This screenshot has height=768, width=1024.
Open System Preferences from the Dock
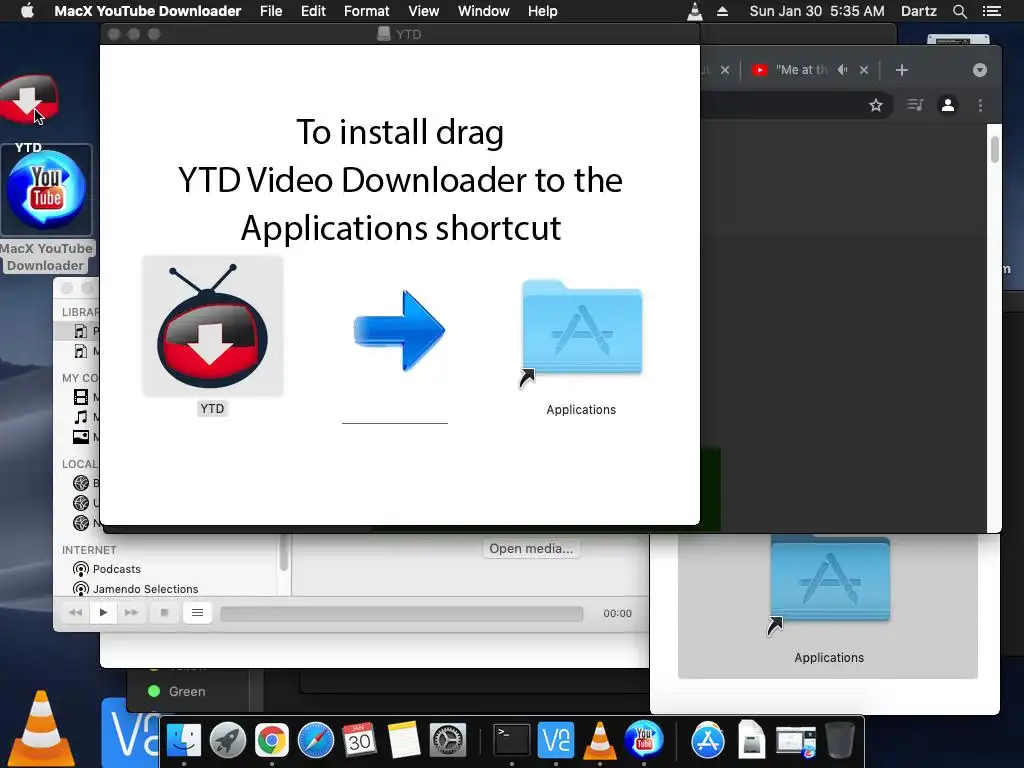tap(447, 740)
